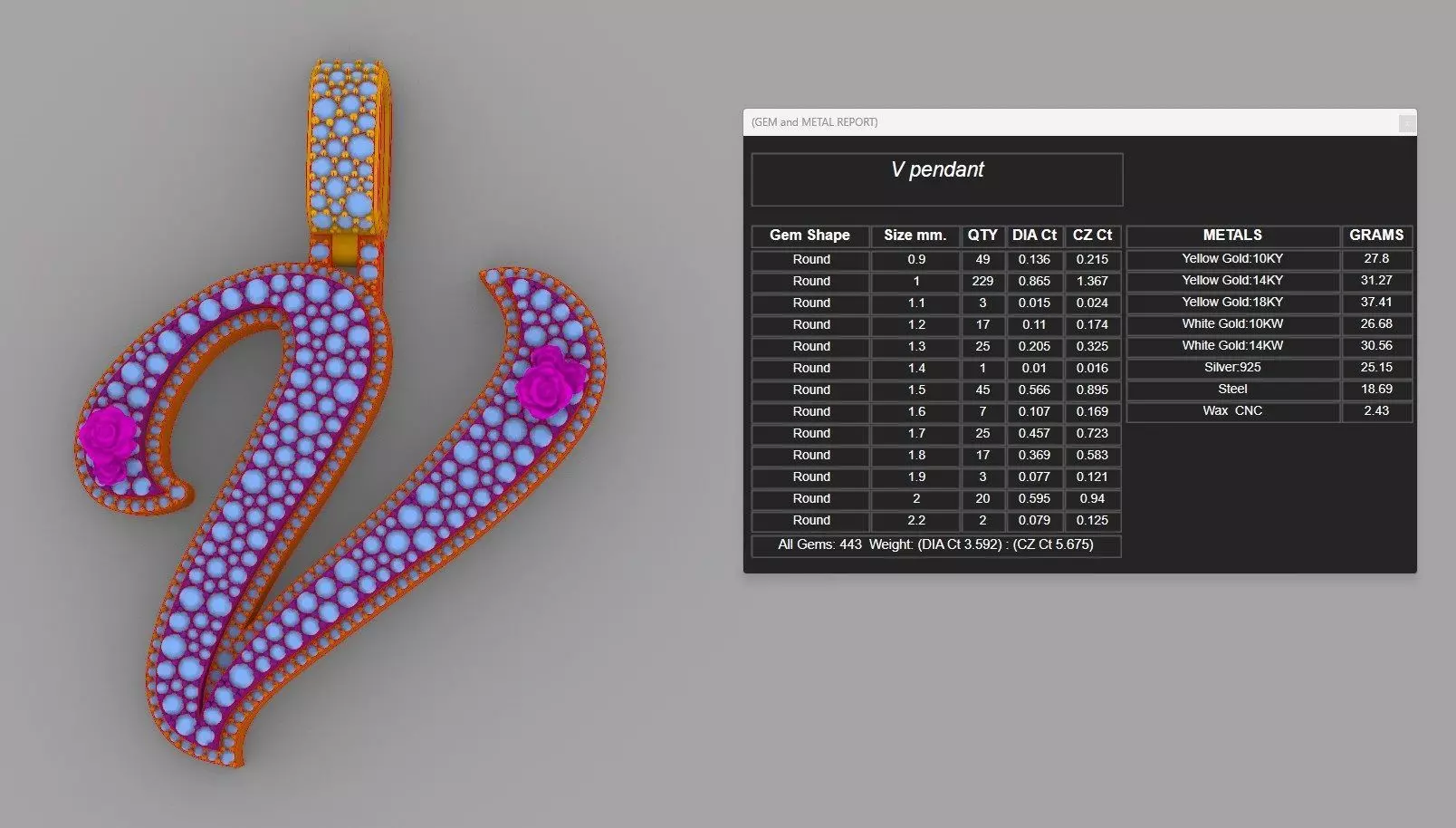1456x828 pixels.
Task: Click the '1.6' size cell
Action: pyautogui.click(x=915, y=412)
